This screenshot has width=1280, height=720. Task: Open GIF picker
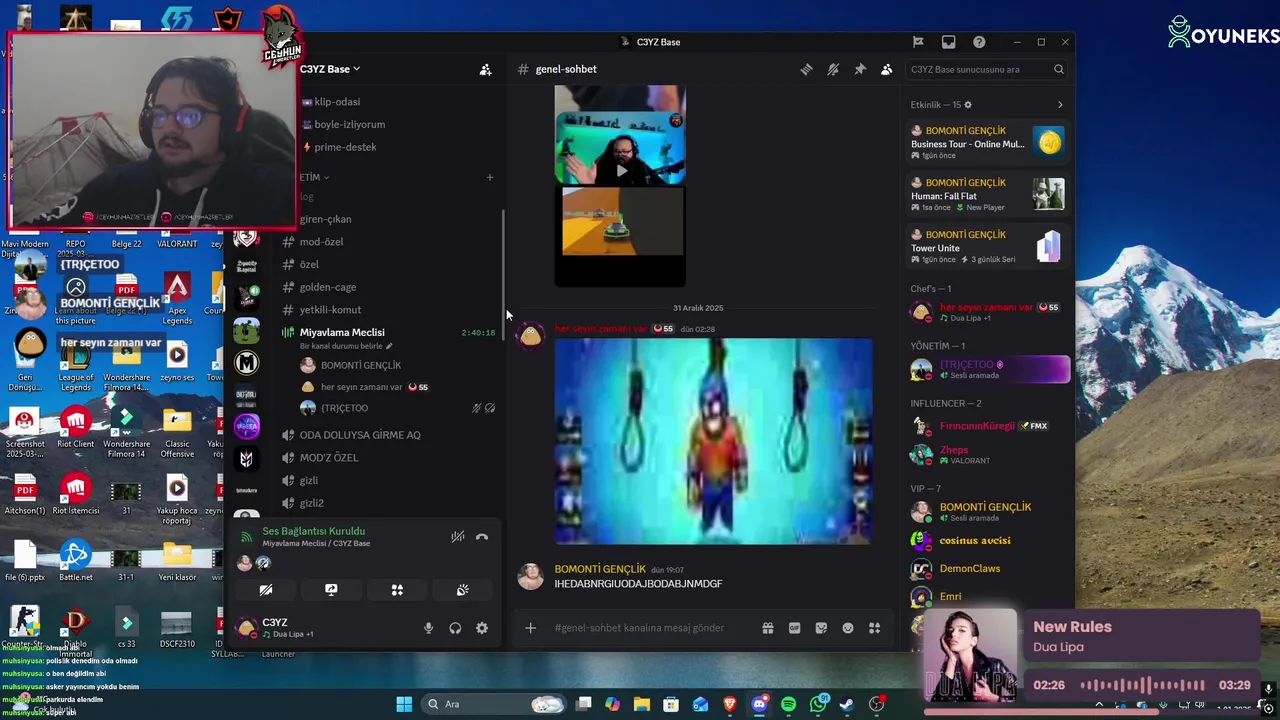coord(794,628)
